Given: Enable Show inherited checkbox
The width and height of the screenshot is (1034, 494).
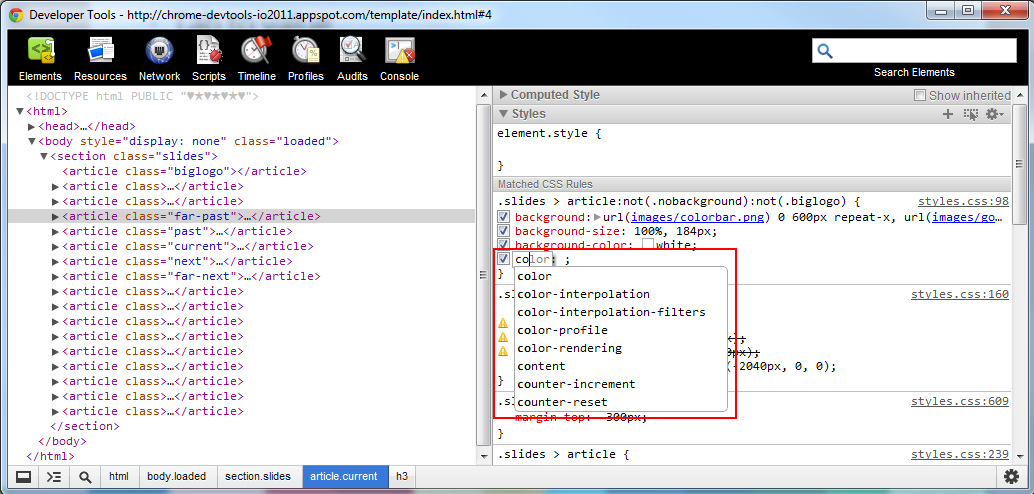Looking at the screenshot, I should (920, 95).
